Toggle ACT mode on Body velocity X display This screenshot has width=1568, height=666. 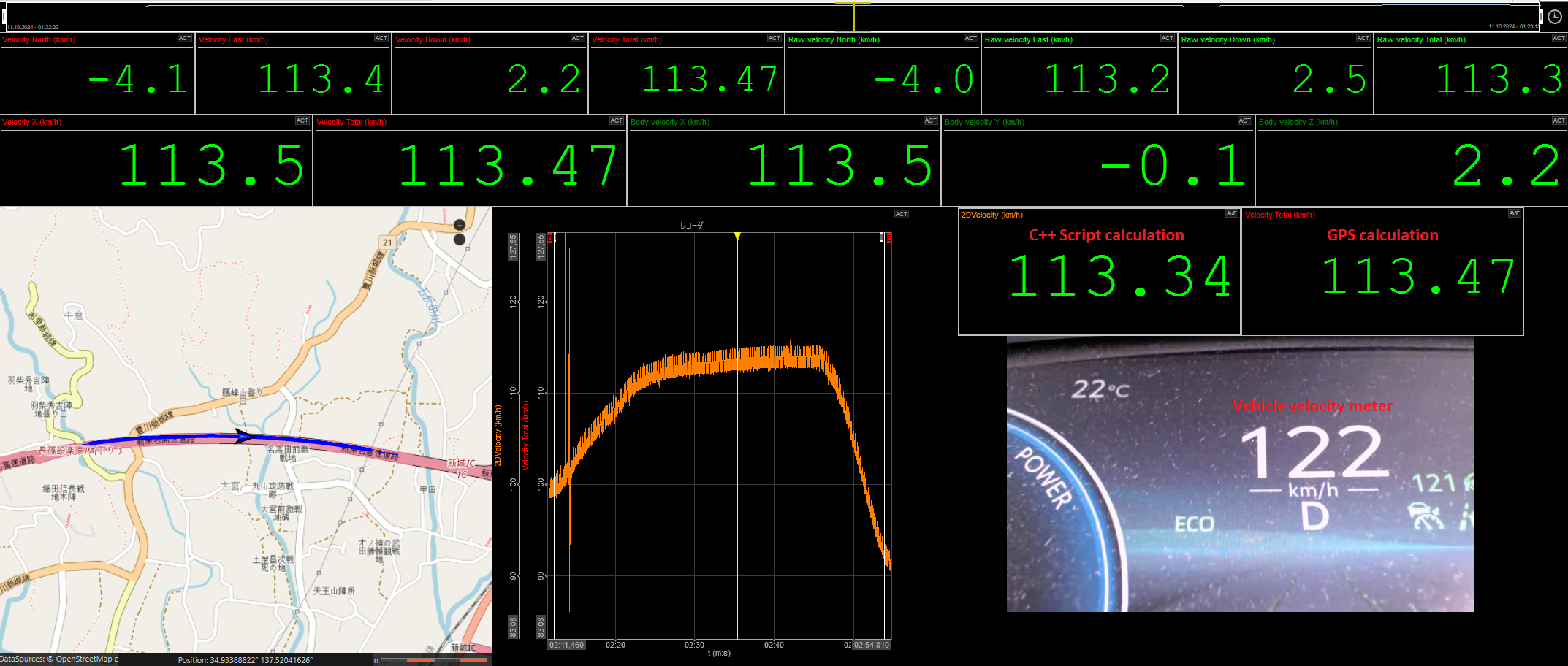(931, 121)
